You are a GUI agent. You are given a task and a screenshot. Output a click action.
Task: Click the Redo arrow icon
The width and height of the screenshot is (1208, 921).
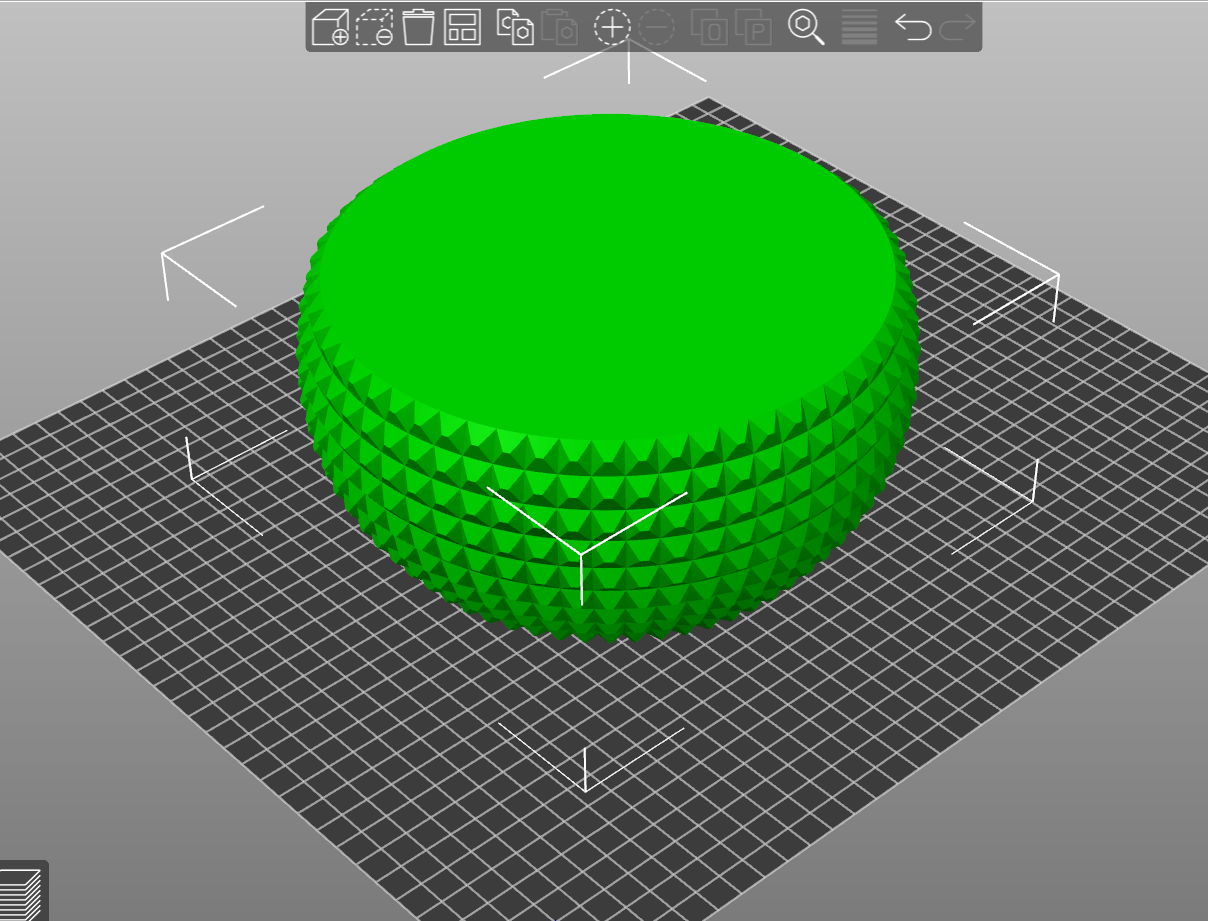[x=957, y=27]
